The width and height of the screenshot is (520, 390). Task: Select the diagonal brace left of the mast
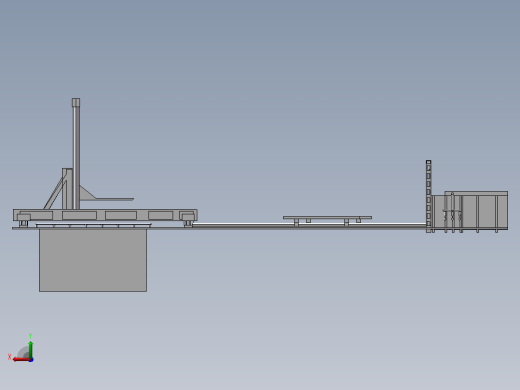tap(54, 193)
